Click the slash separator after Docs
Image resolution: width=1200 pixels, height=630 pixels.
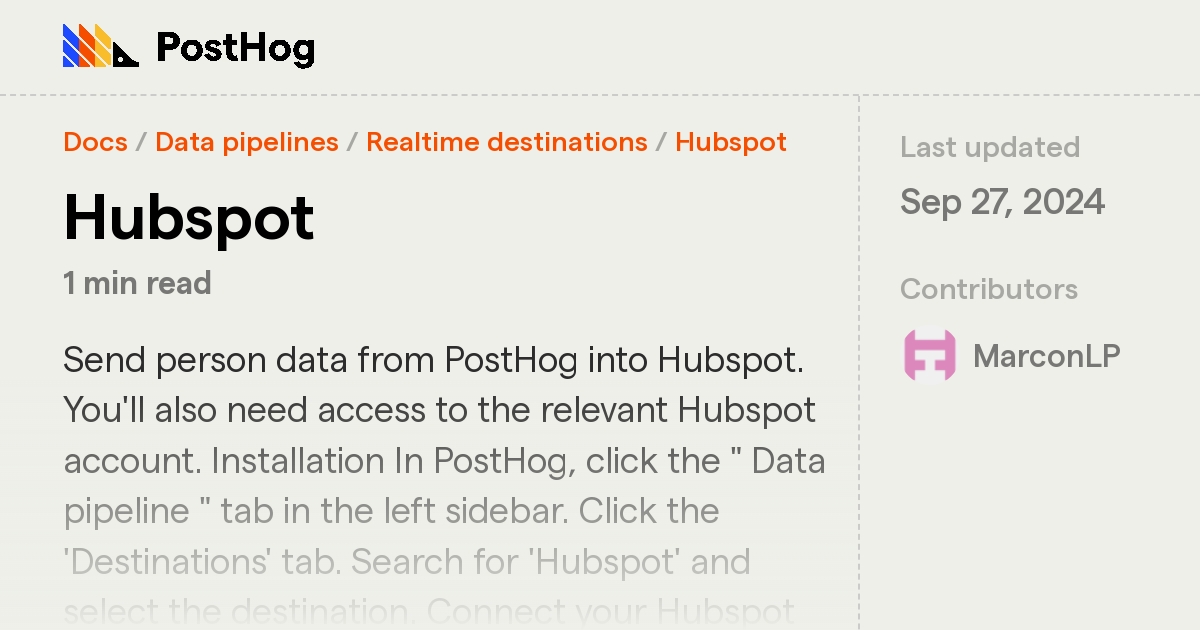pos(141,142)
